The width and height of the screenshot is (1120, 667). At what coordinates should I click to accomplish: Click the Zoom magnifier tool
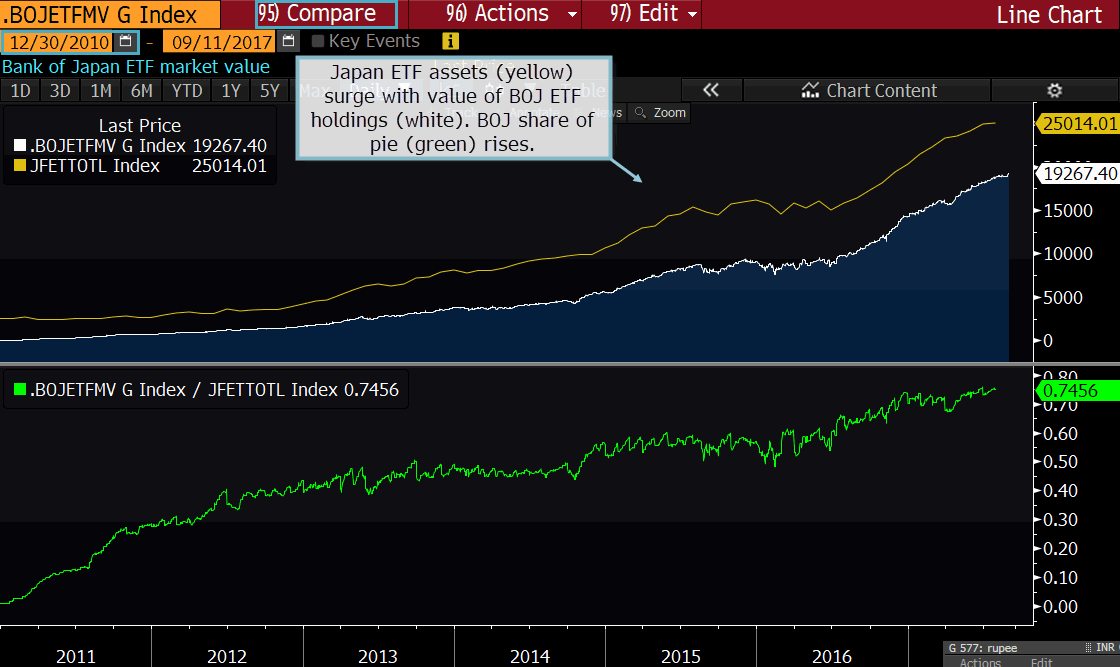[x=661, y=113]
